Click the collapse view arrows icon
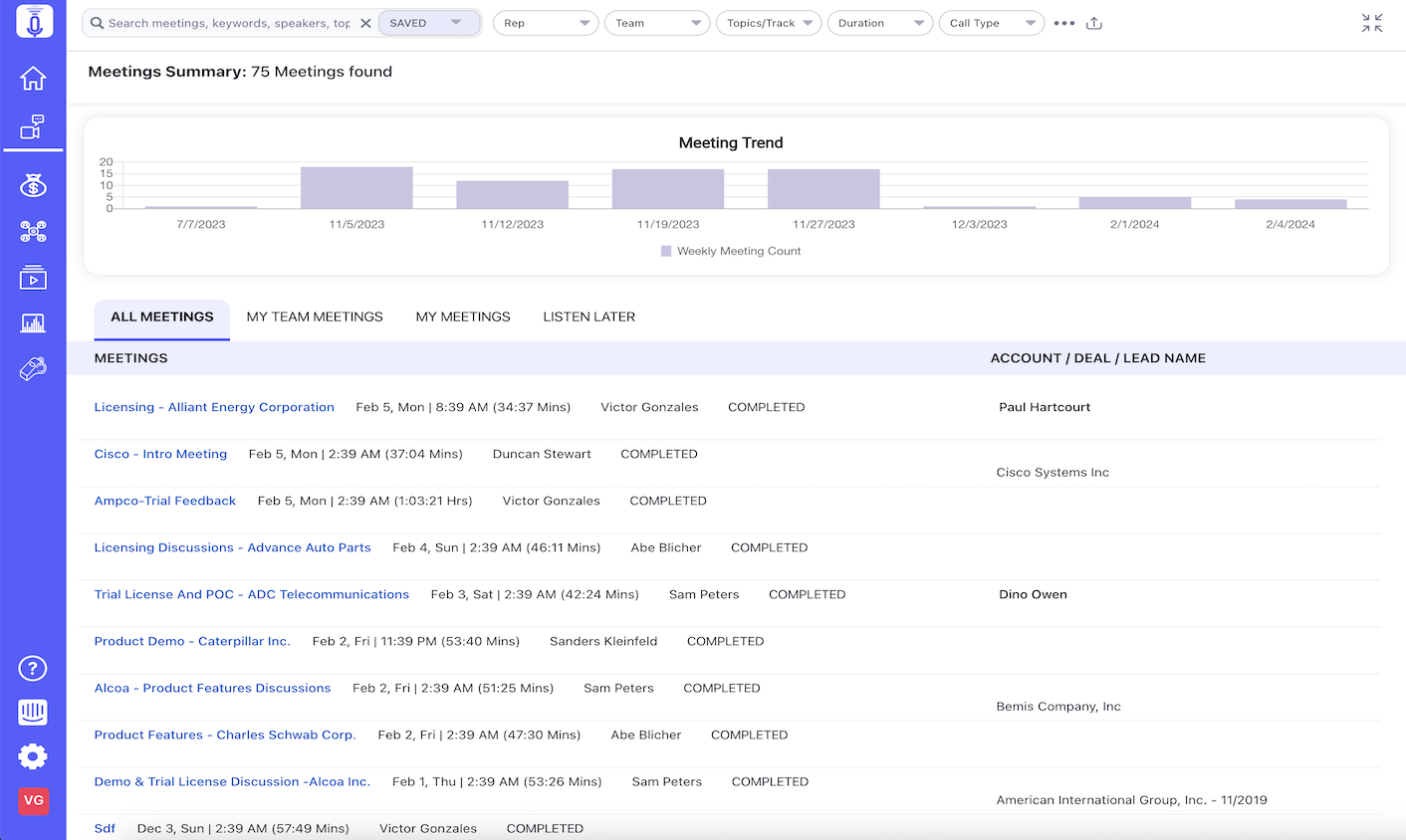Viewport: 1406px width, 840px height. tap(1372, 22)
